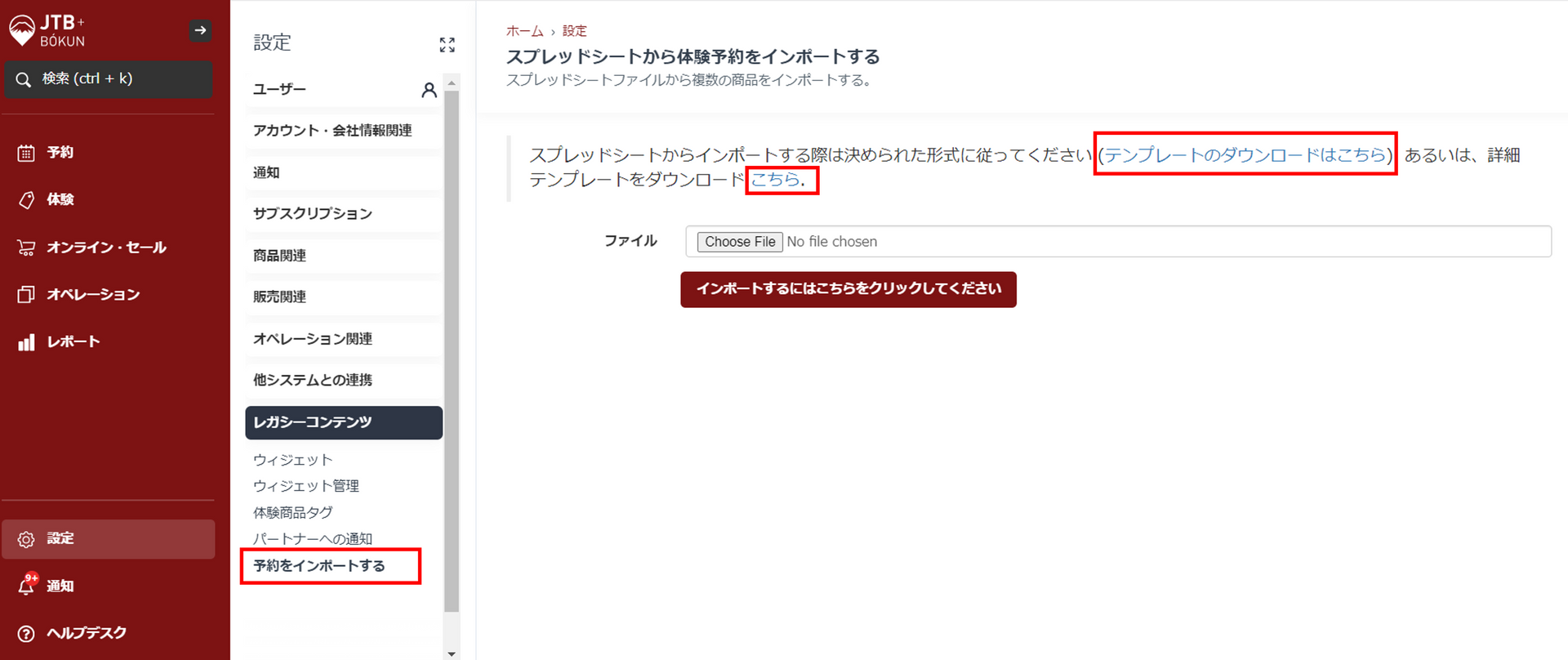Open 通知 via the bell icon
The image size is (1568, 660).
pyautogui.click(x=26, y=586)
